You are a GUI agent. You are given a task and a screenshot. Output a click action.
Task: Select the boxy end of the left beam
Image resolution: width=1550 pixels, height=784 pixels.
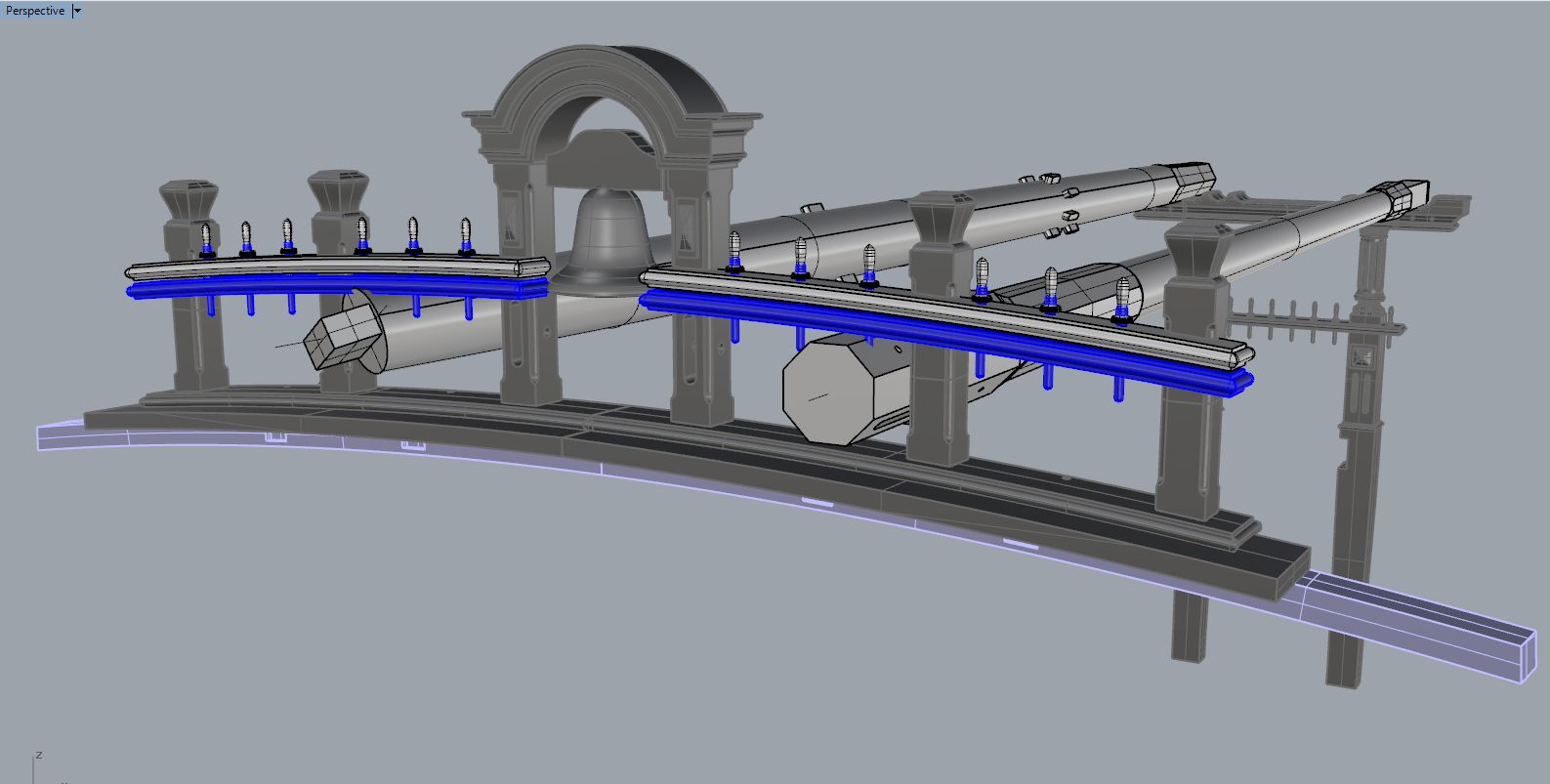pyautogui.click(x=340, y=338)
